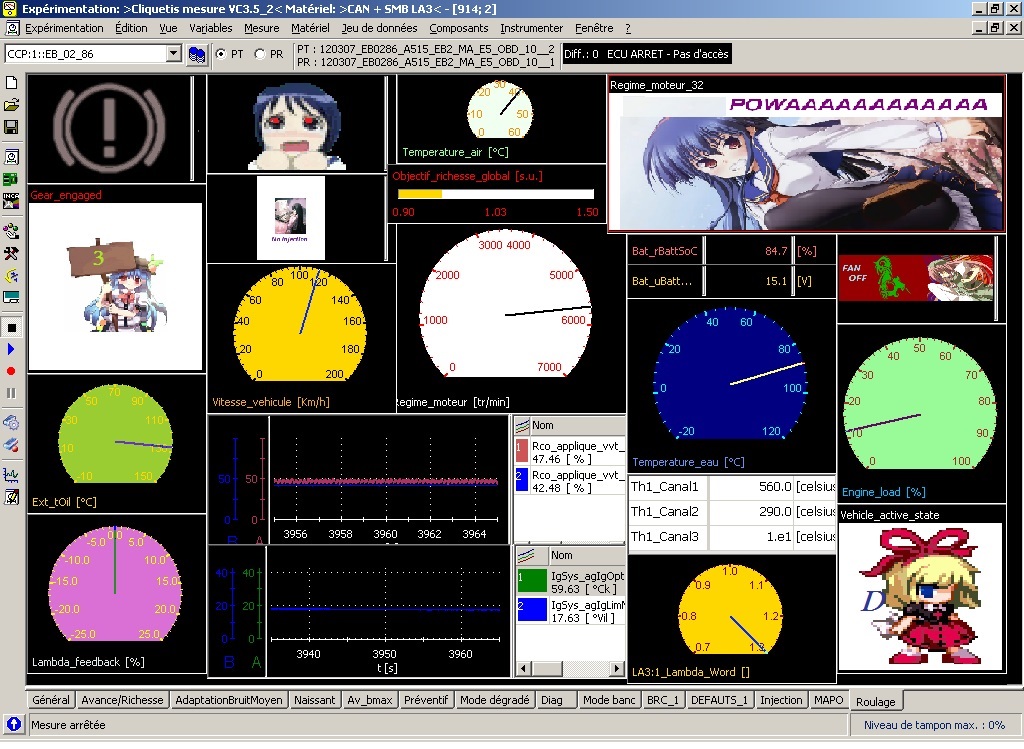Viewport: 1024px width, 749px height.
Task: Switch to the Naissant tab
Action: (314, 700)
